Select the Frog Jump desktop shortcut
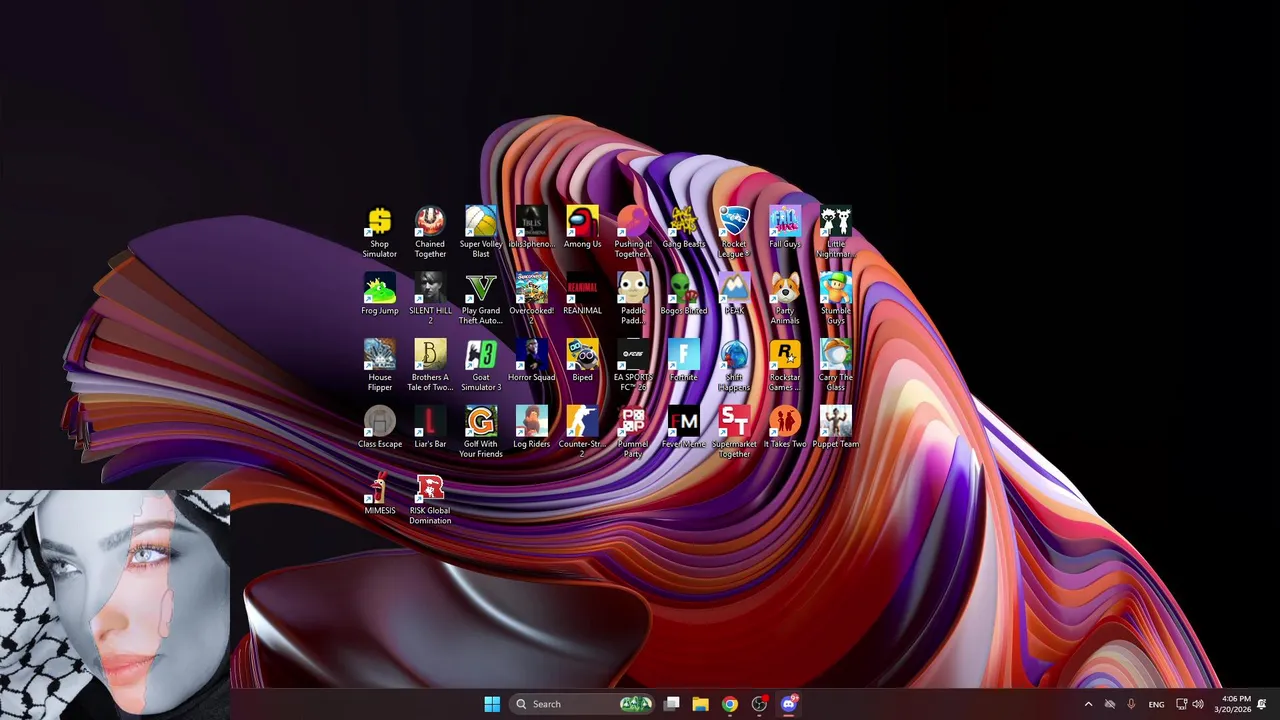 coord(379,294)
